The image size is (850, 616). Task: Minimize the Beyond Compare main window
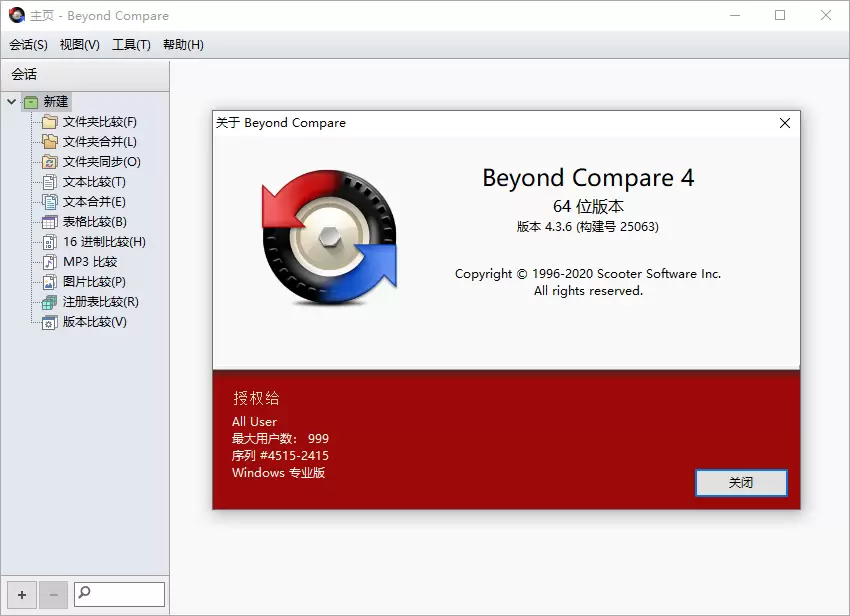pos(735,15)
